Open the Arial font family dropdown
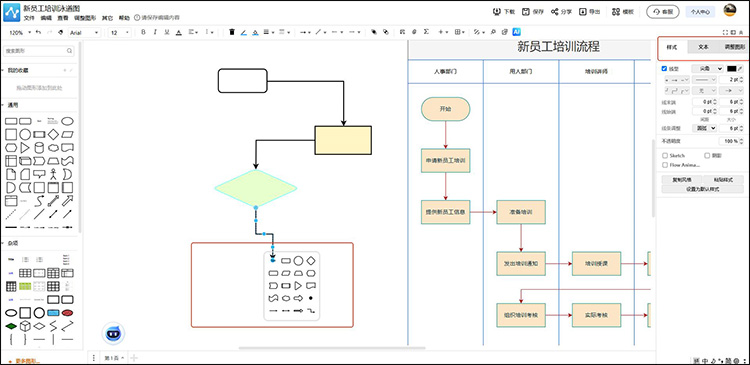Viewport: 750px width, 365px height. [x=84, y=33]
